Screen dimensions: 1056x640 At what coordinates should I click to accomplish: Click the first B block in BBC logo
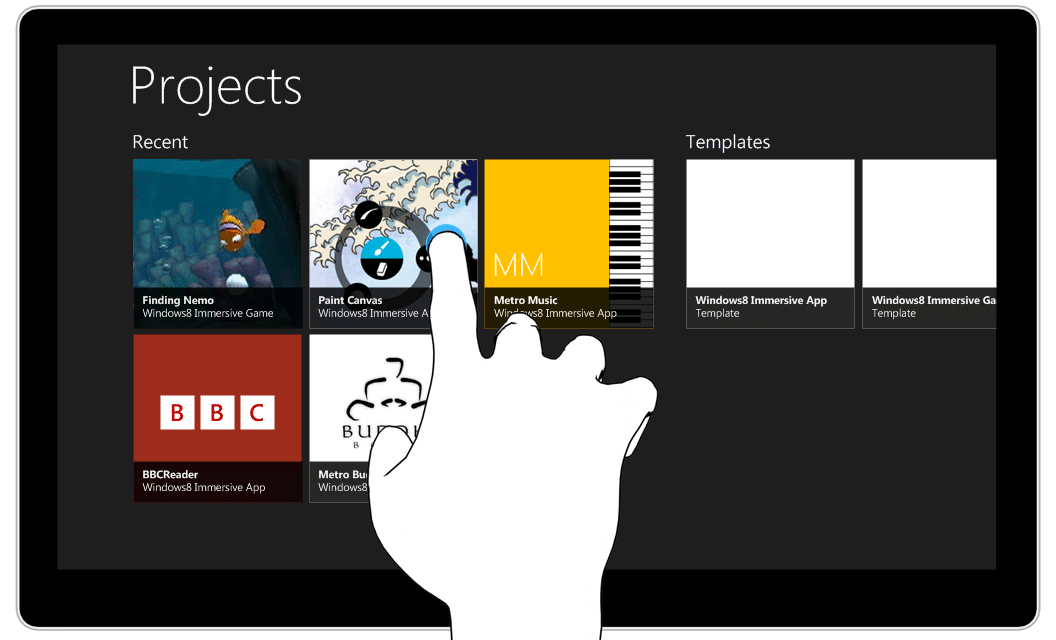(x=178, y=412)
